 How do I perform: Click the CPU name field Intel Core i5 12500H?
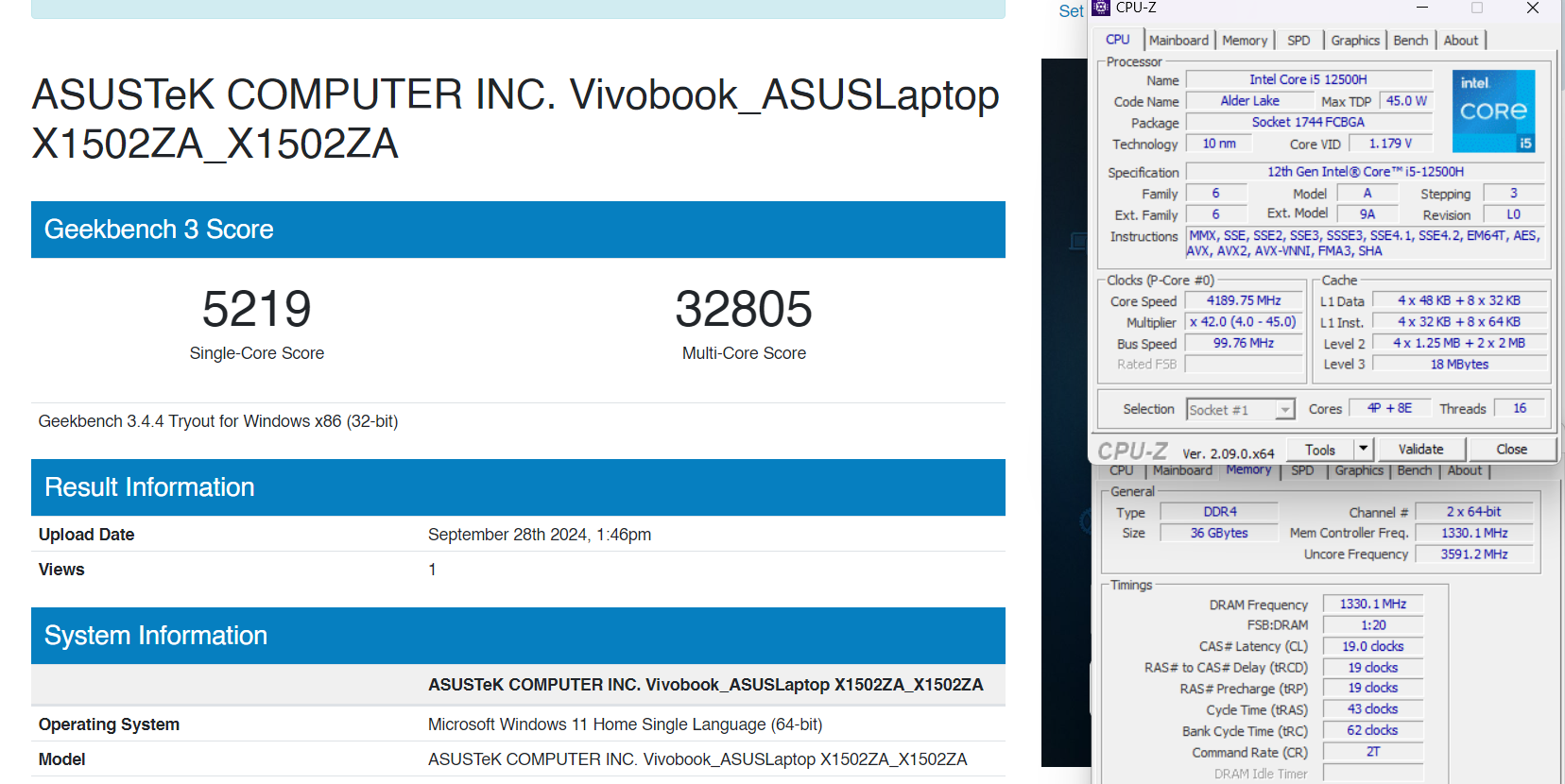click(x=1308, y=79)
